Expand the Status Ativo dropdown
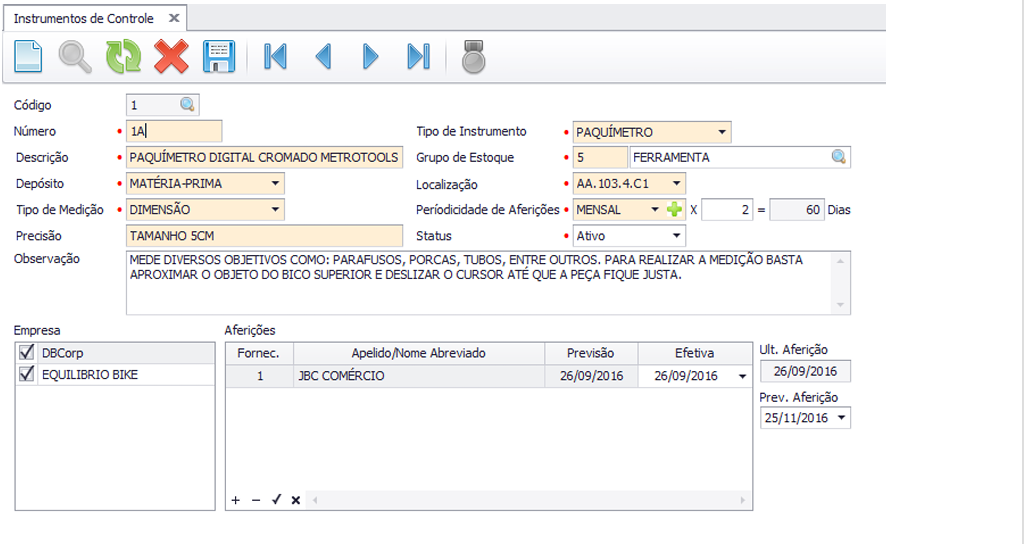The width and height of the screenshot is (1024, 544). pyautogui.click(x=676, y=236)
